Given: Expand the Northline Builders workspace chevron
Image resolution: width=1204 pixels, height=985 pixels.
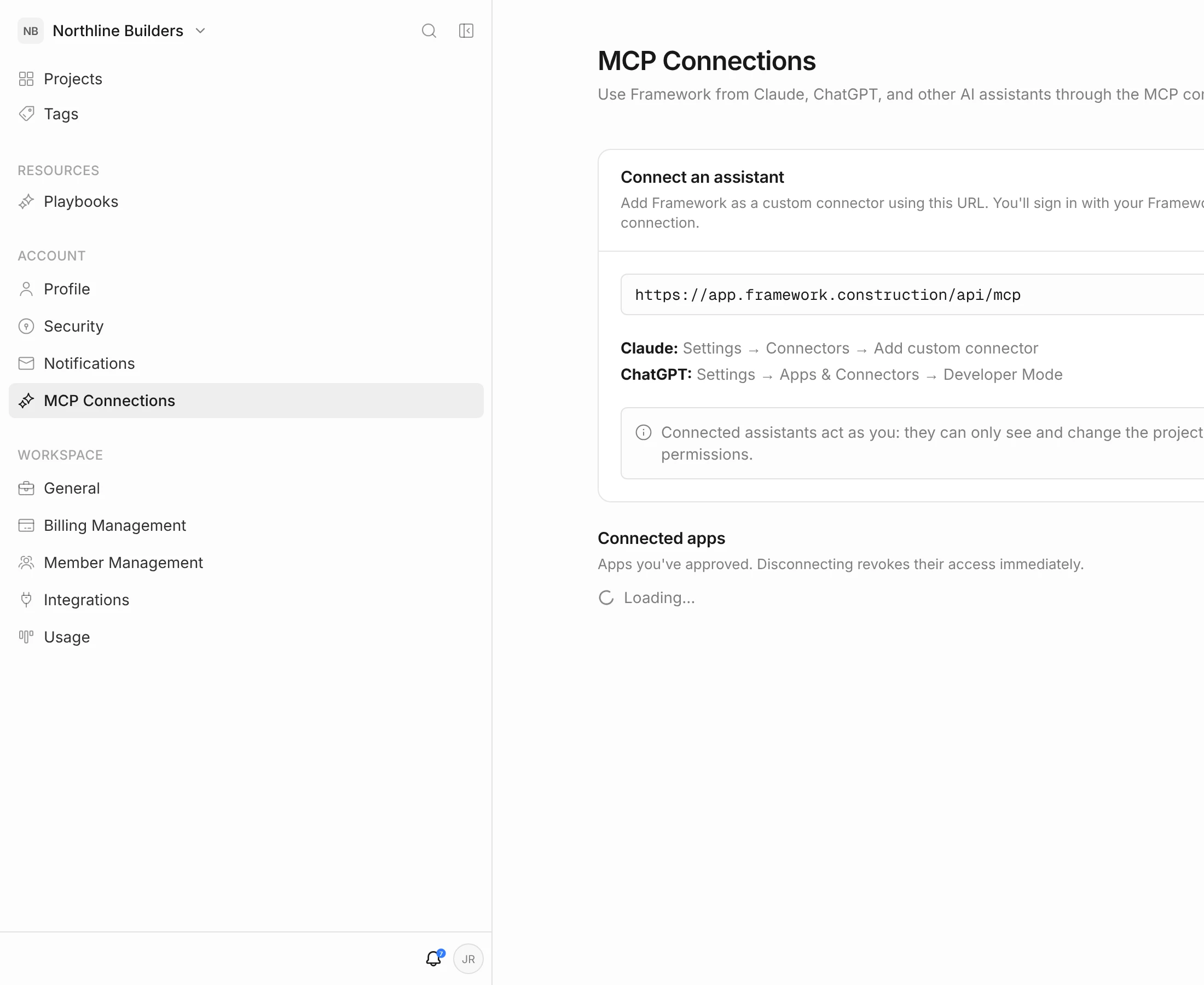Looking at the screenshot, I should coord(200,31).
